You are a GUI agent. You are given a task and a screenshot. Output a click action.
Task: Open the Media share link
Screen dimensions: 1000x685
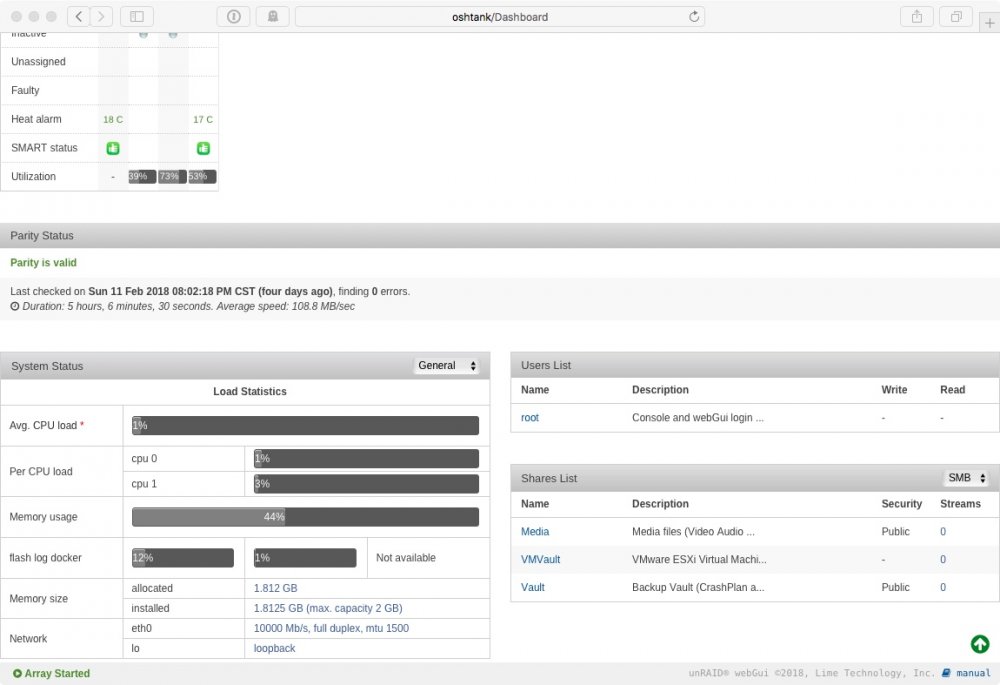coord(535,531)
